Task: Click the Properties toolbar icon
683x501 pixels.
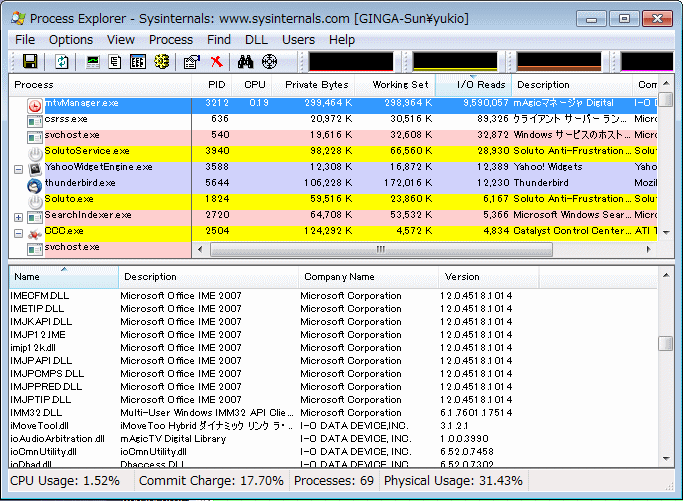Action: click(192, 62)
